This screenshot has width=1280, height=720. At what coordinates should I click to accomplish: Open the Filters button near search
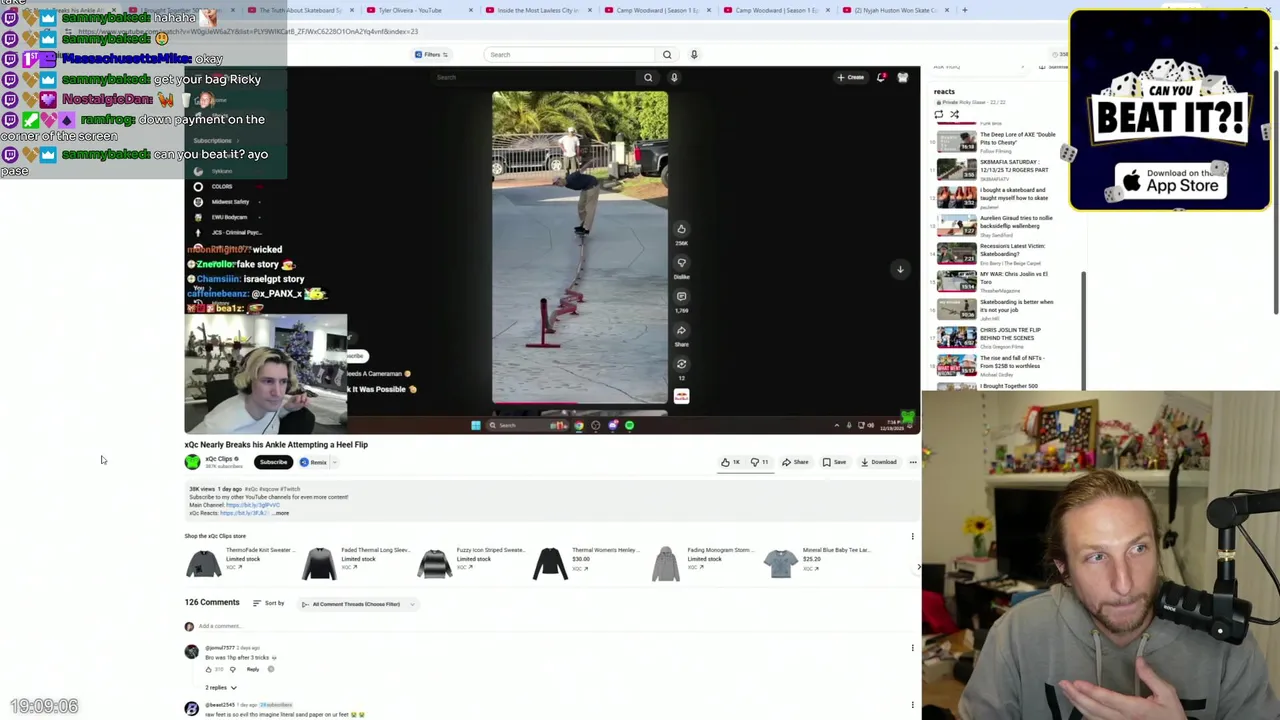pos(432,54)
